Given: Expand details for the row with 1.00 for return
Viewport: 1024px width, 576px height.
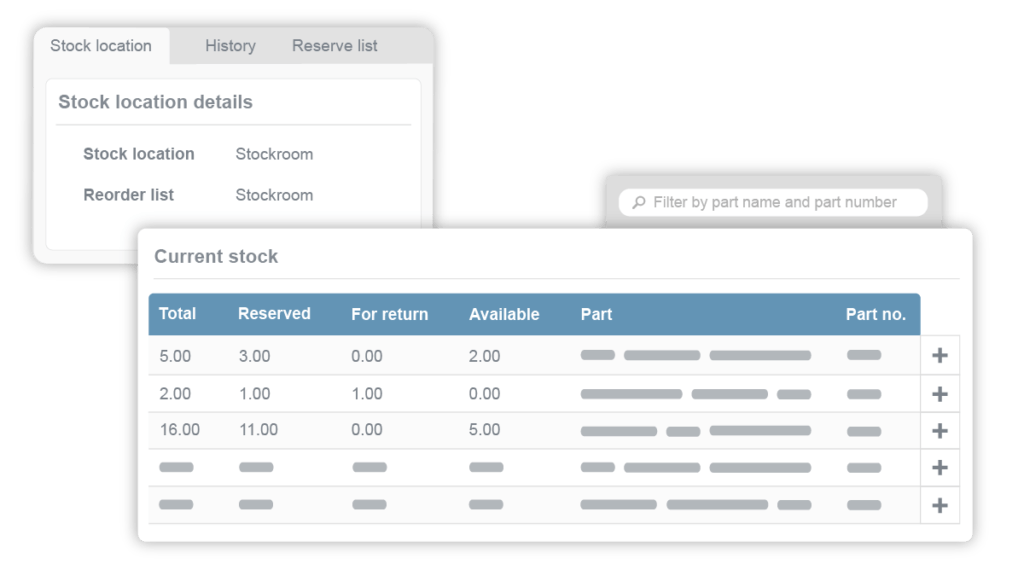Looking at the screenshot, I should click(x=940, y=393).
